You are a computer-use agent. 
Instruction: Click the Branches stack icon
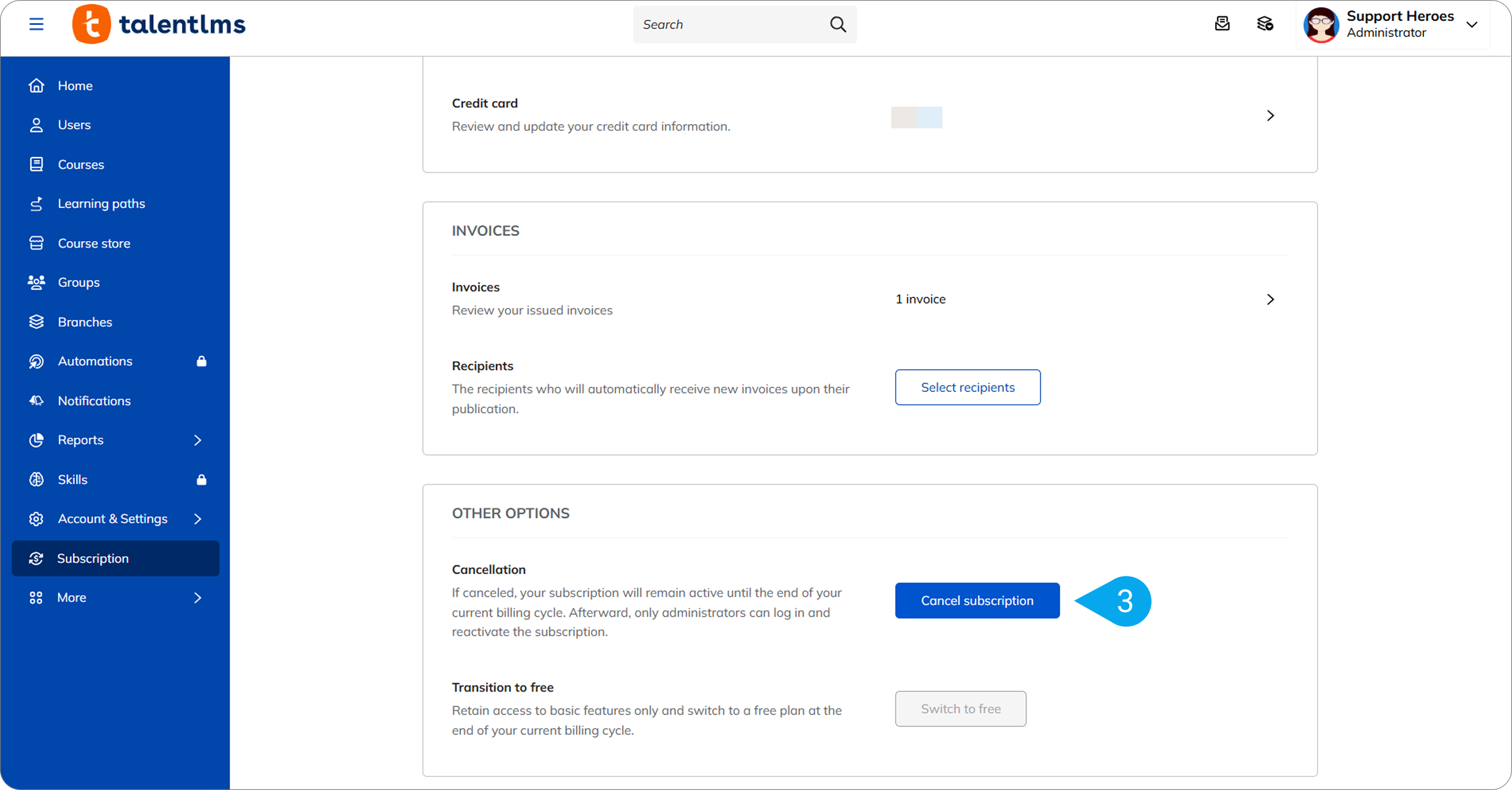[37, 322]
